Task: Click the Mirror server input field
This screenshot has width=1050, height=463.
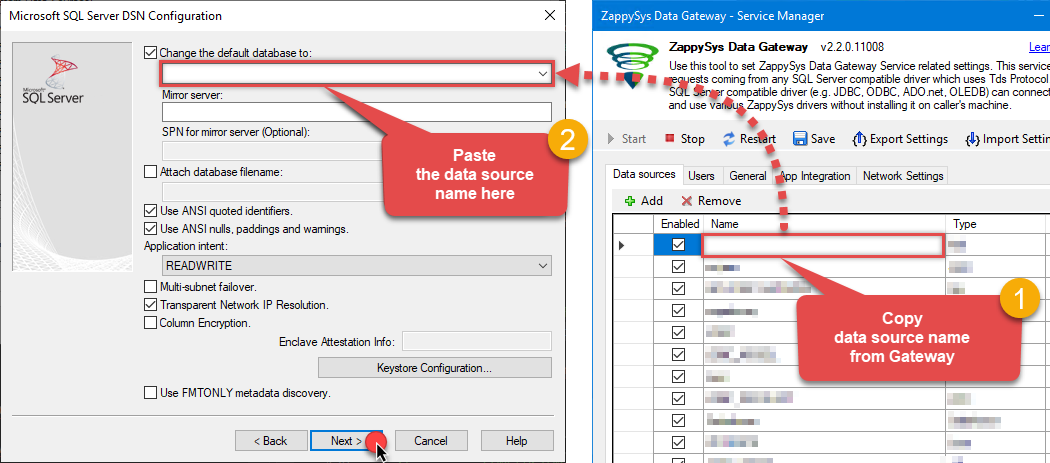Action: point(357,112)
